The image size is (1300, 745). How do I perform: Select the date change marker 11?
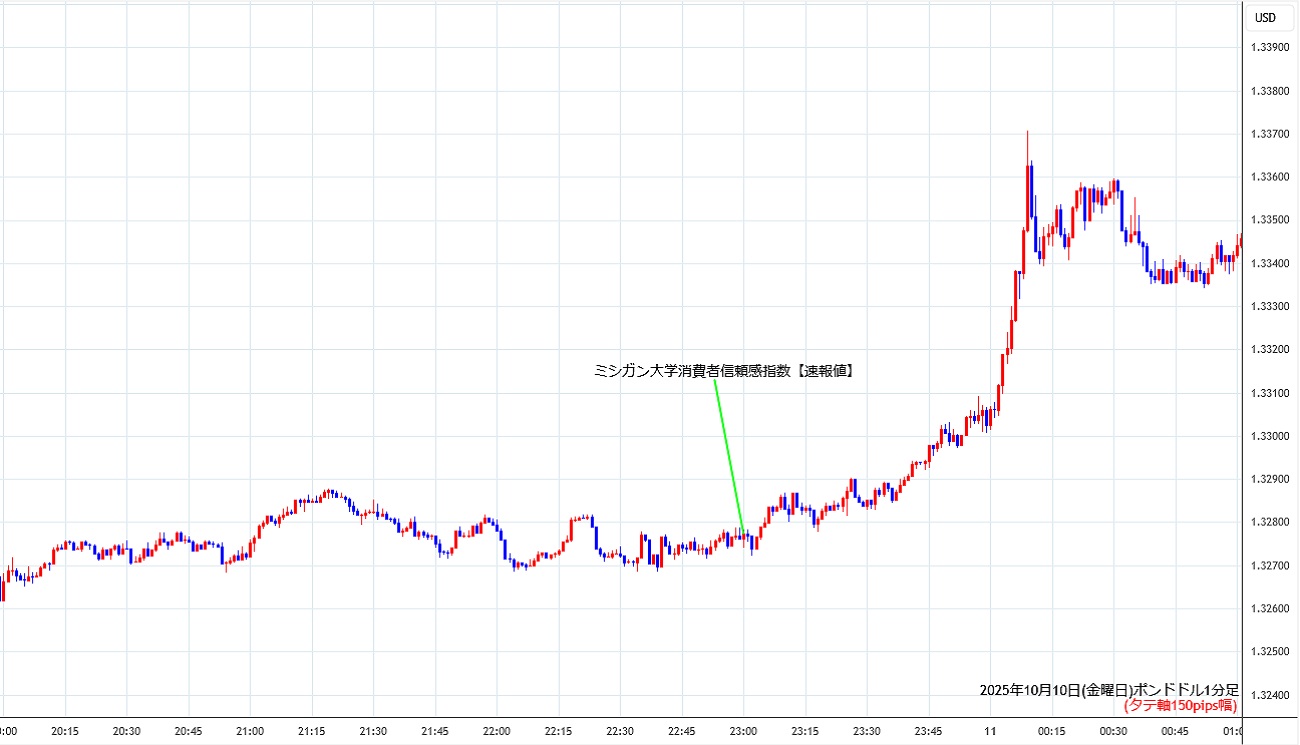click(x=990, y=731)
